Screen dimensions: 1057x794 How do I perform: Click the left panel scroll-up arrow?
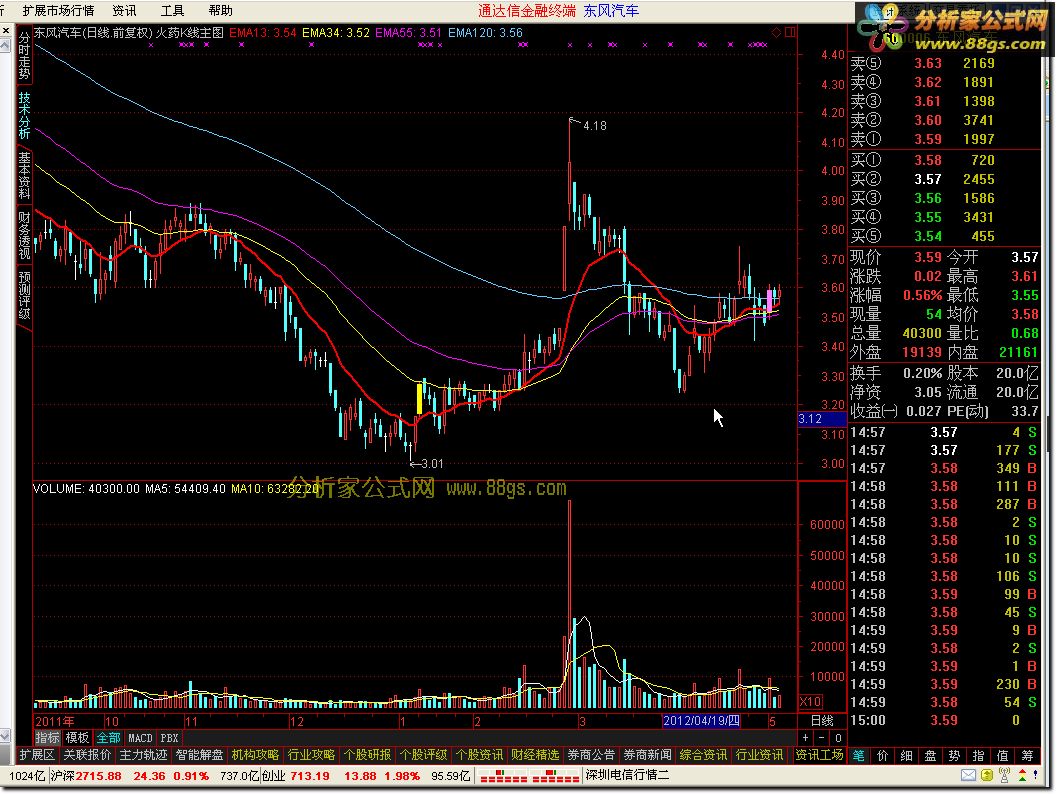coord(5,44)
